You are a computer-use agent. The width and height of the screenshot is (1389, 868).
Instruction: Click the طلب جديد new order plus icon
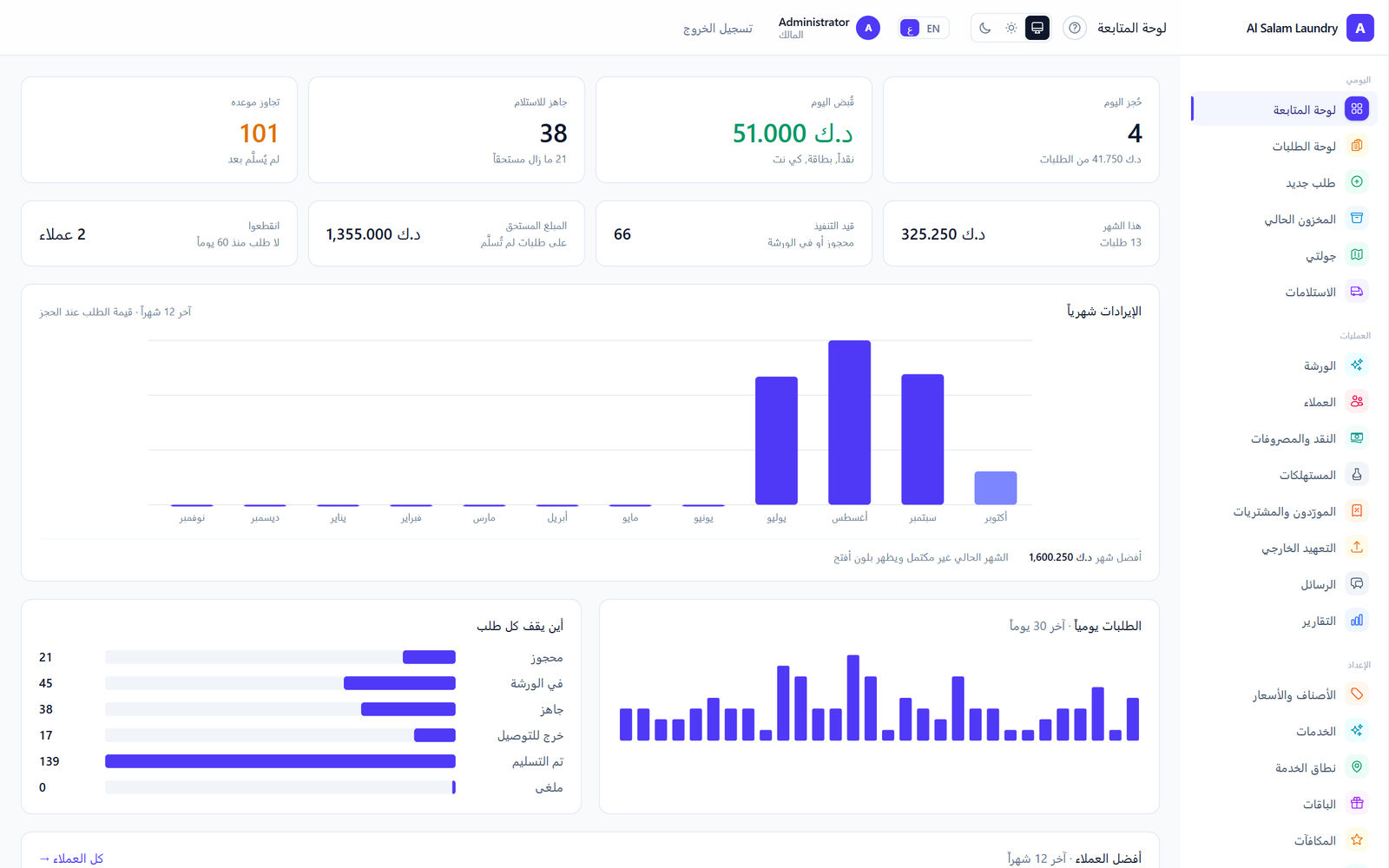(x=1356, y=181)
